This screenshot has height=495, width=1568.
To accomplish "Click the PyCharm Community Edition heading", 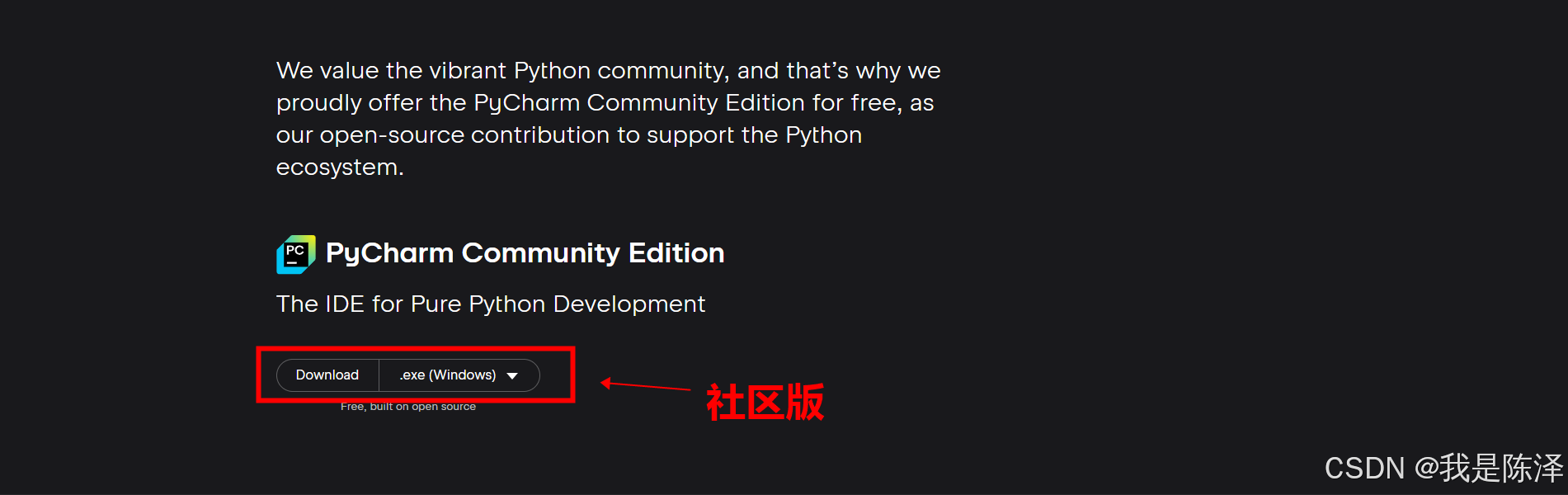I will (x=525, y=252).
